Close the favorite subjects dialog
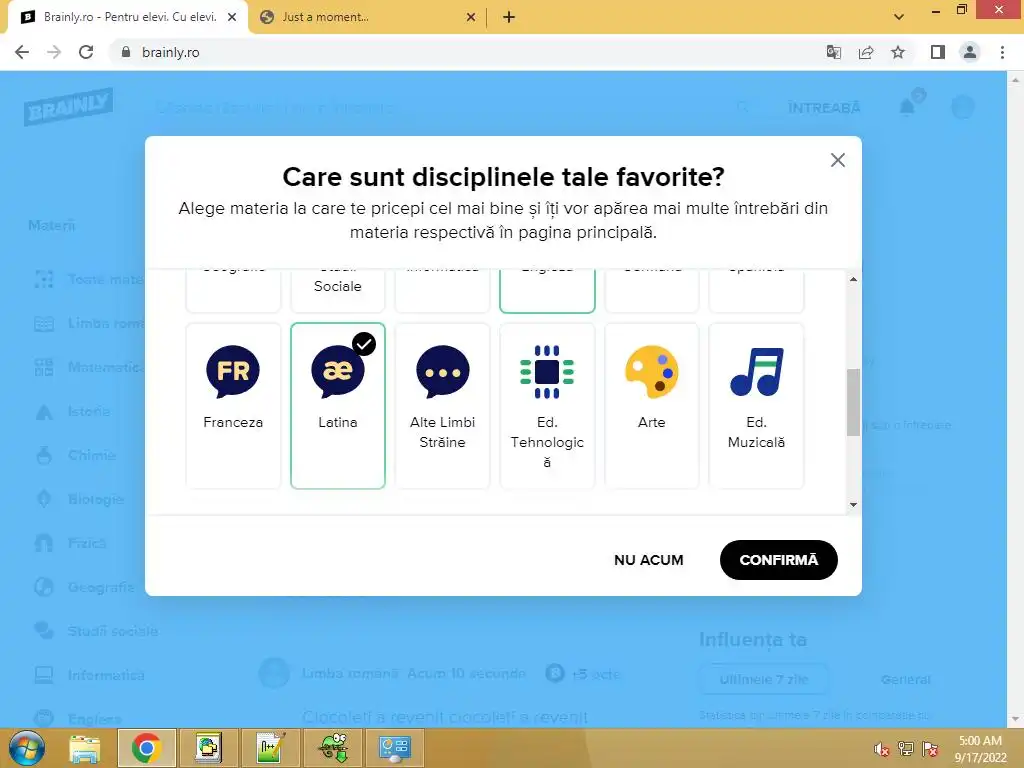Screen dimensions: 1024x768 [838, 160]
